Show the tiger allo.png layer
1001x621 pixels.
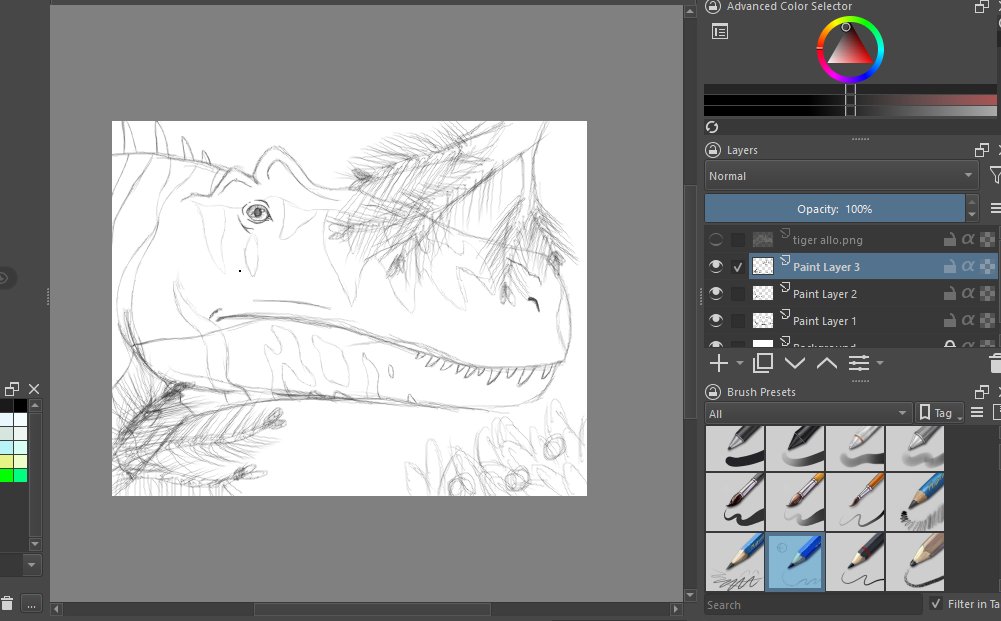(x=716, y=240)
